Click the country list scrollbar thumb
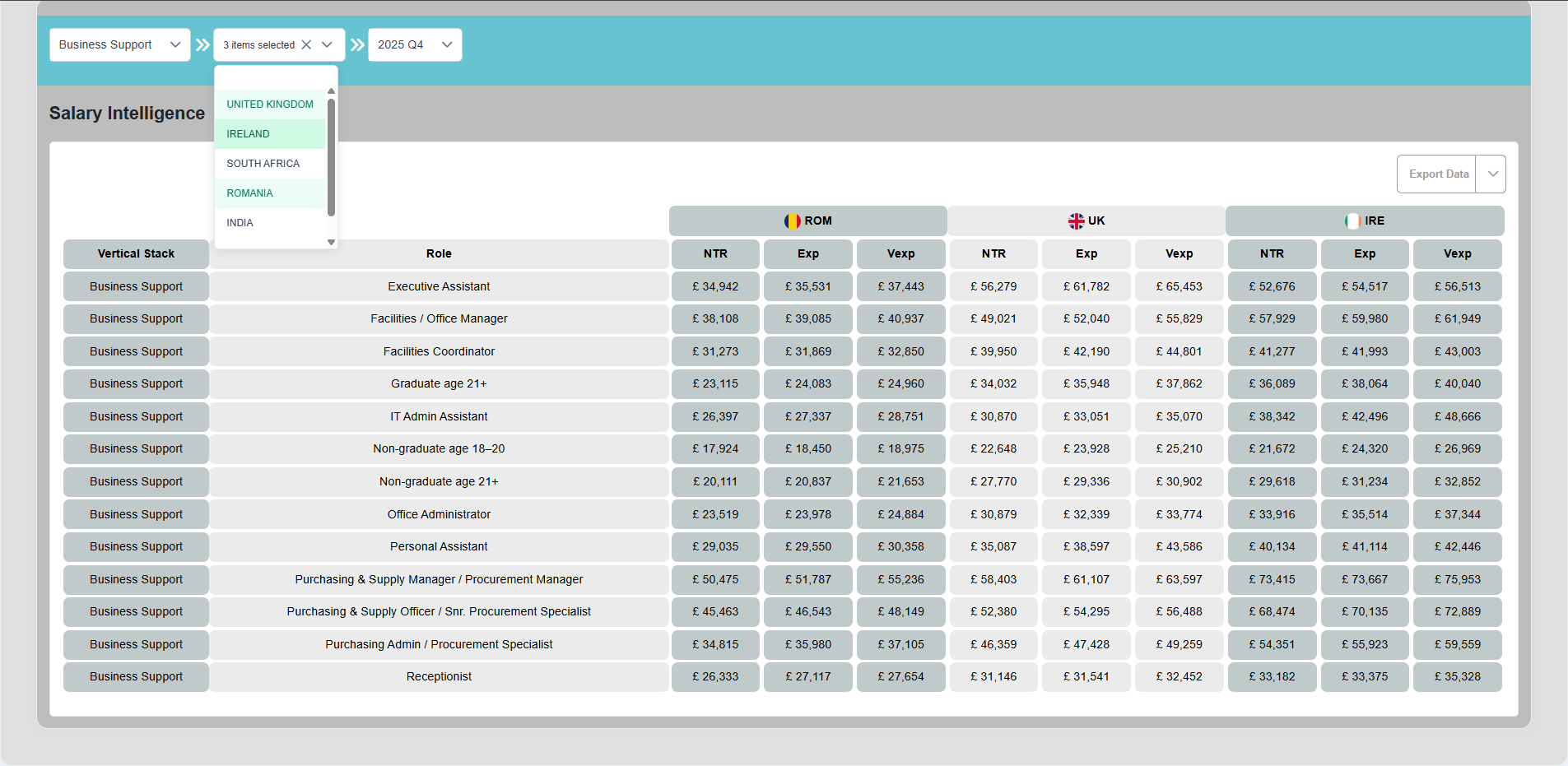This screenshot has height=766, width=1568. [x=331, y=156]
